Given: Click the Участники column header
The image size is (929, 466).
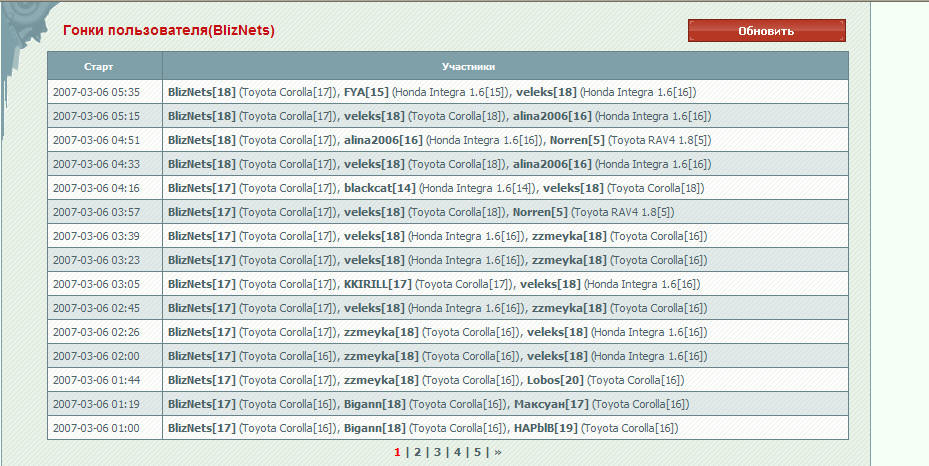Looking at the screenshot, I should [x=469, y=67].
